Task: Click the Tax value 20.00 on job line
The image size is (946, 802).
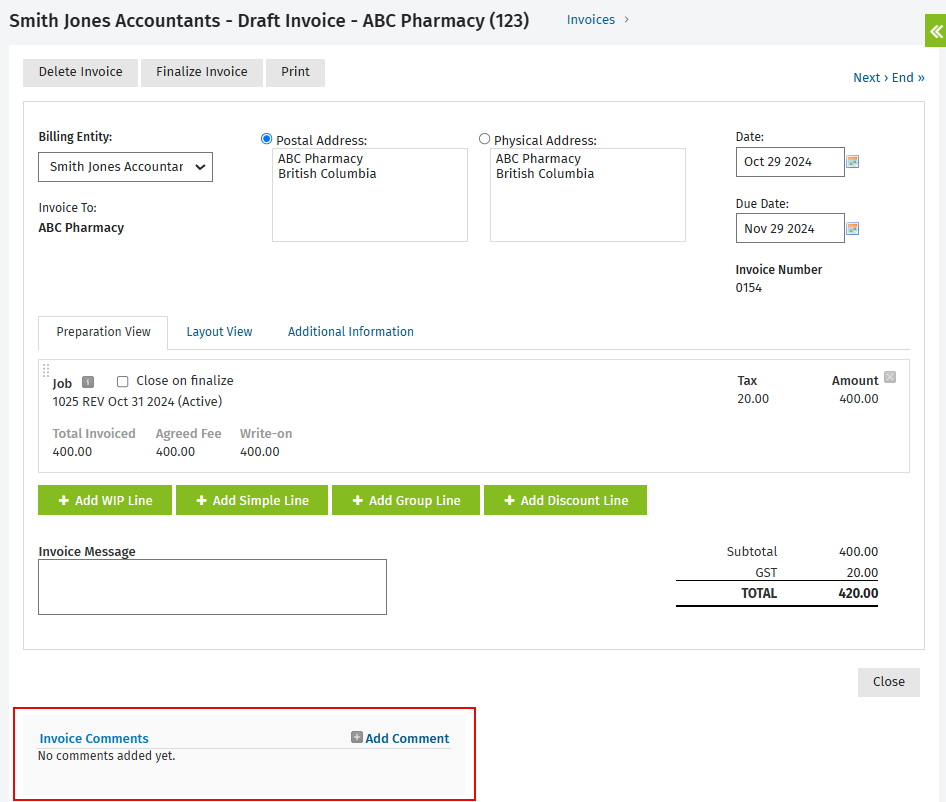Action: pos(753,399)
